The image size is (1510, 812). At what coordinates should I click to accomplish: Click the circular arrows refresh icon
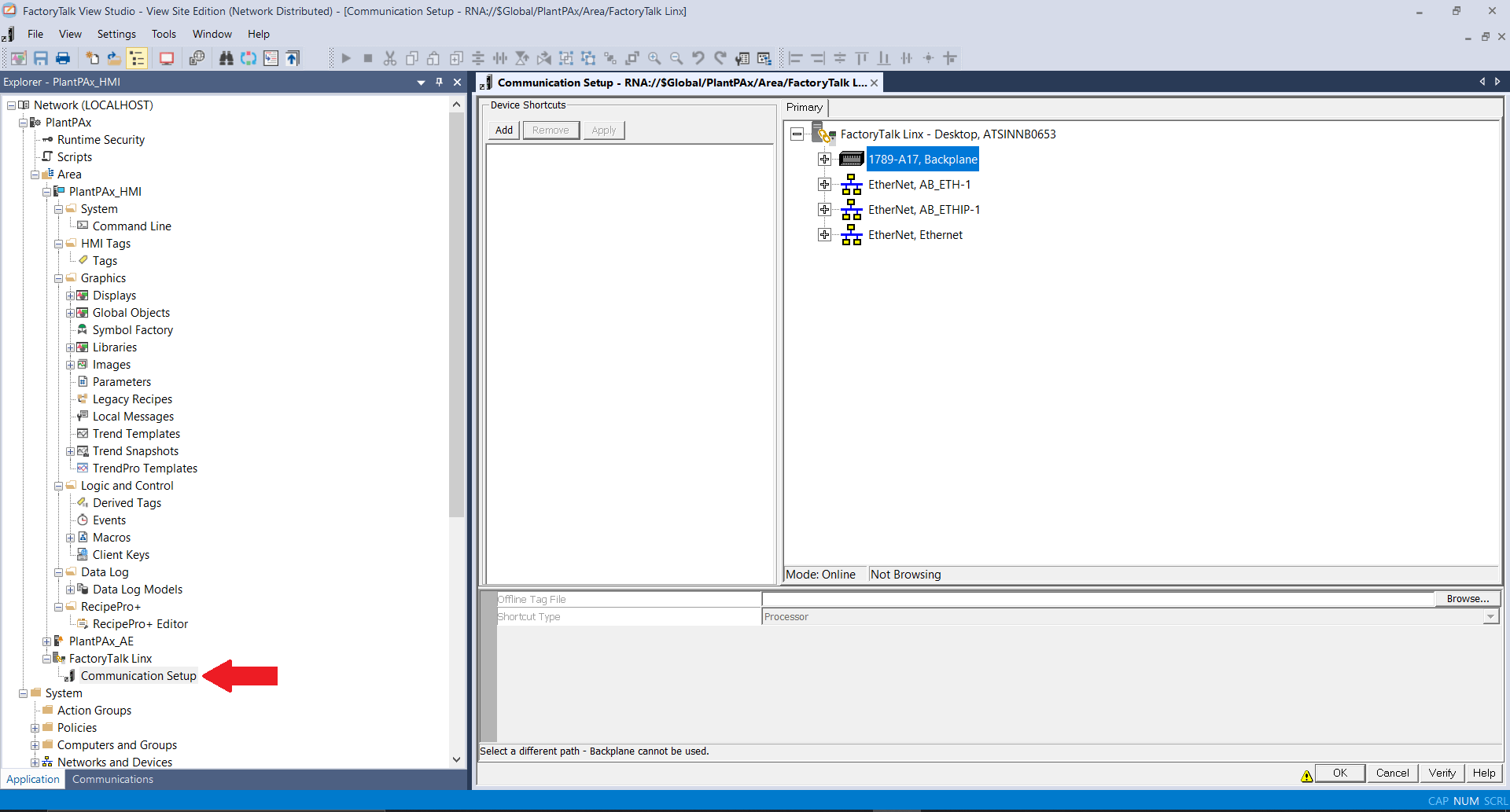[x=249, y=58]
